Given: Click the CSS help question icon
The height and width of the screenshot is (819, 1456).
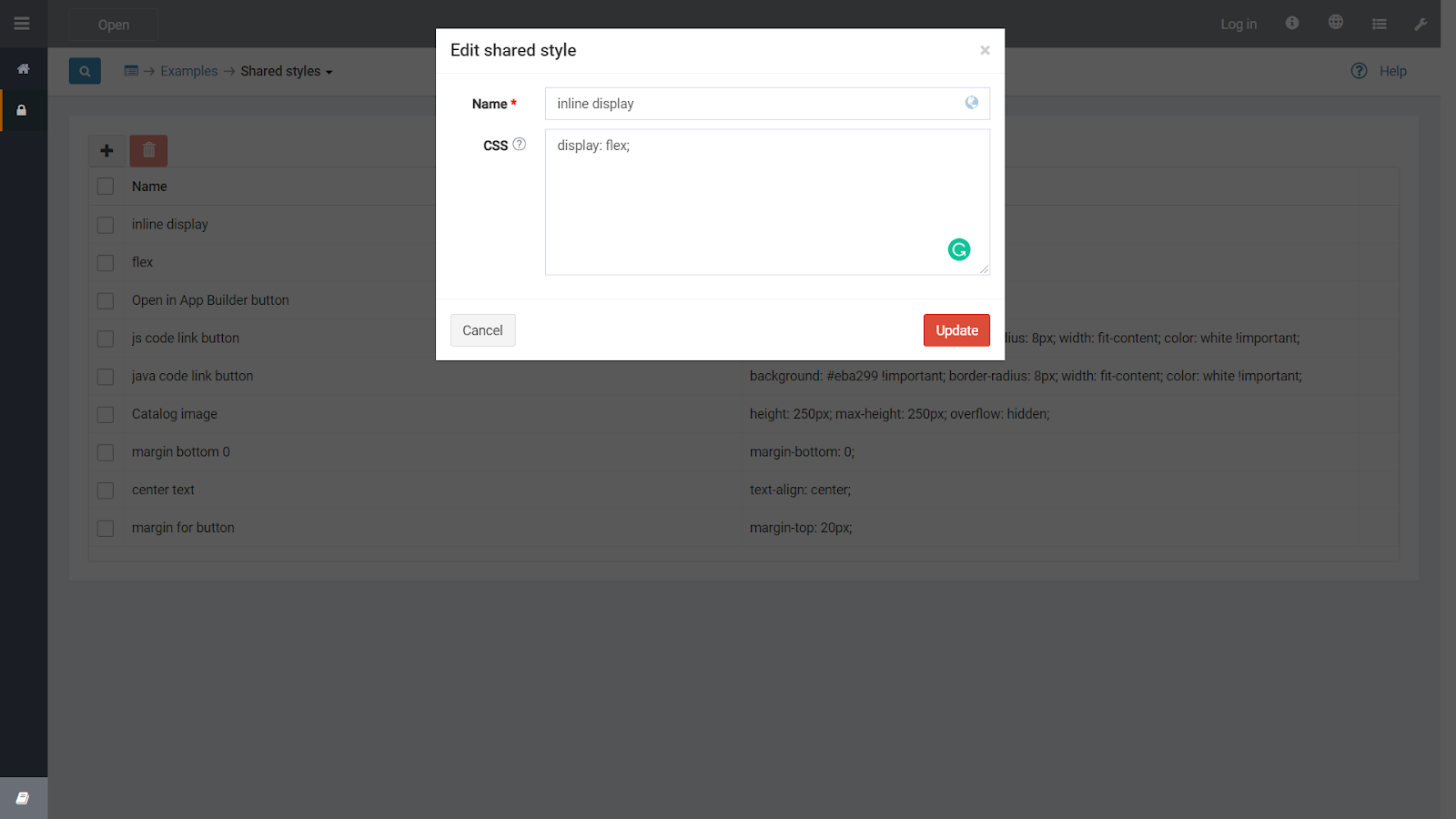Looking at the screenshot, I should point(520,144).
